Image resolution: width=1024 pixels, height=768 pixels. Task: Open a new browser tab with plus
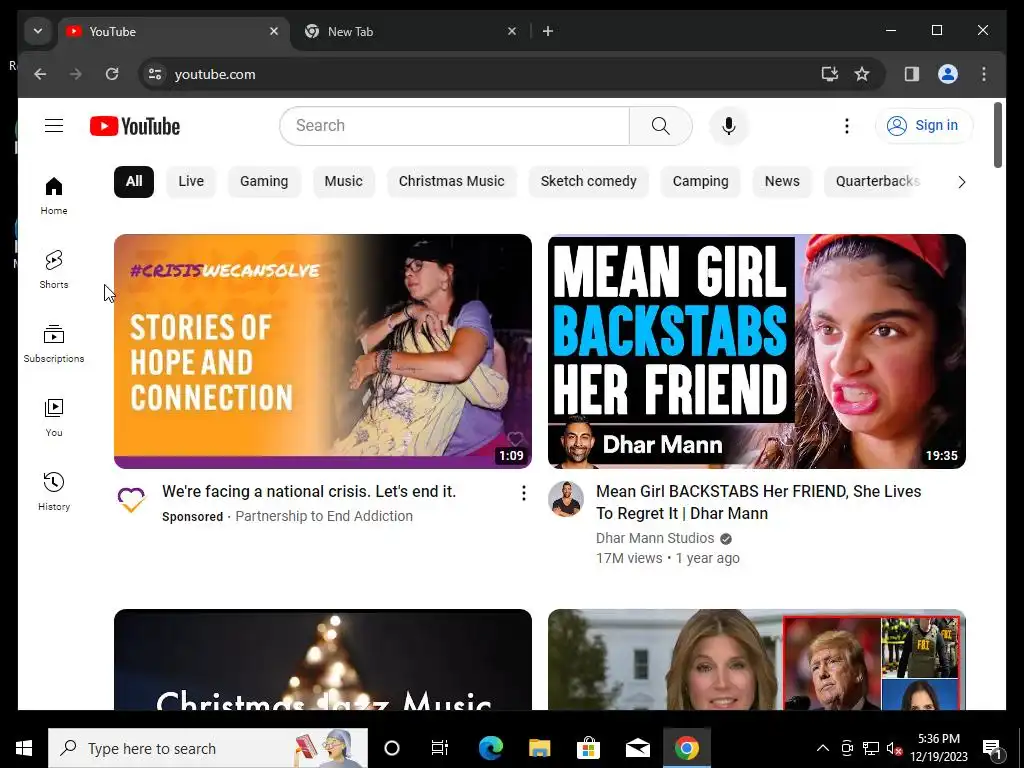tap(548, 31)
